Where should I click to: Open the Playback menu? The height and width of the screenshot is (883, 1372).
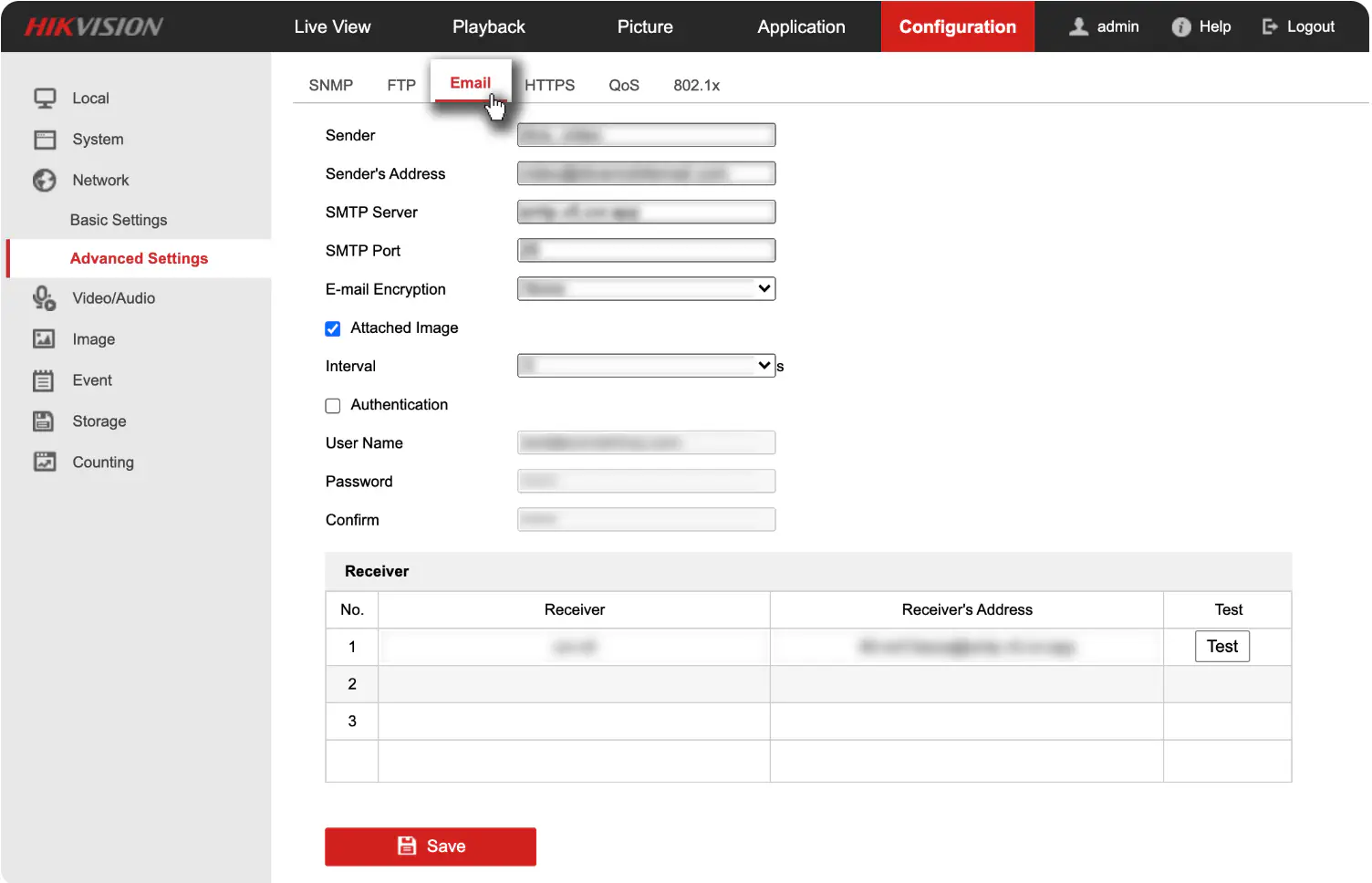pos(489,27)
